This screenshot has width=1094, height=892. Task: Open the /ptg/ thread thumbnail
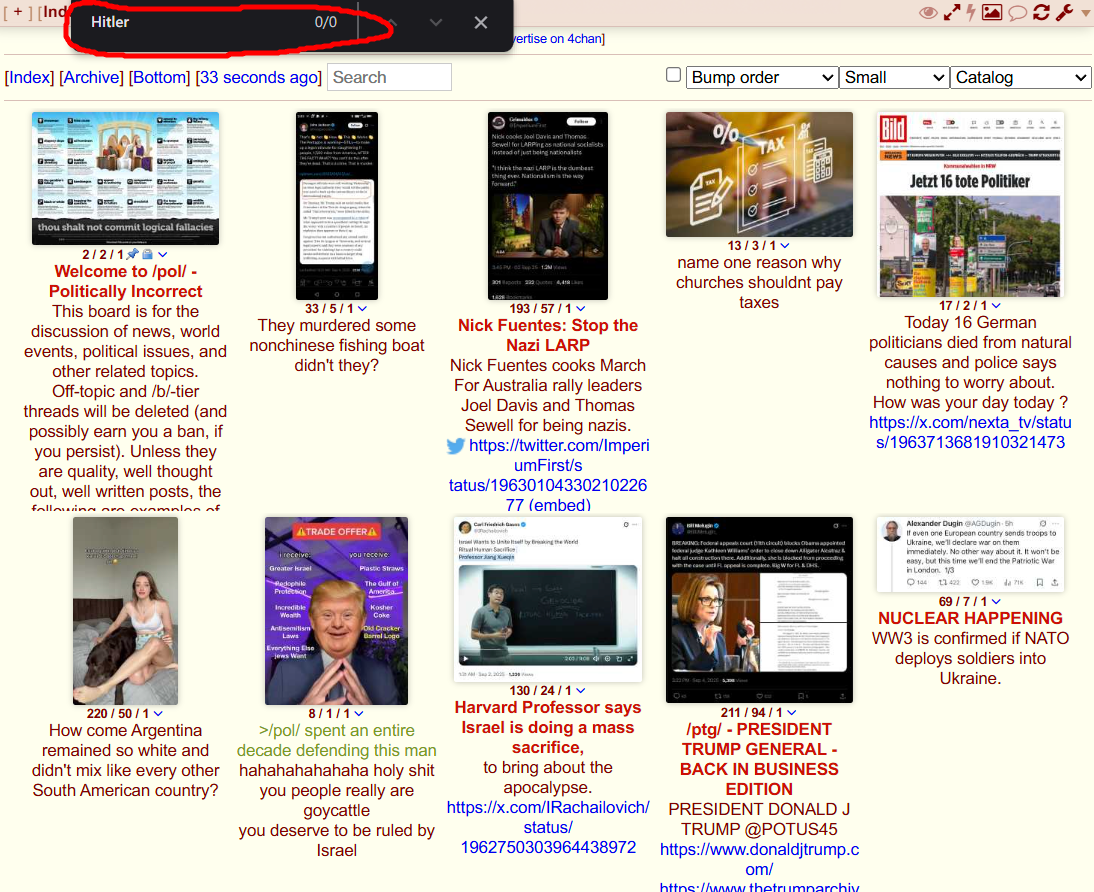(759, 610)
